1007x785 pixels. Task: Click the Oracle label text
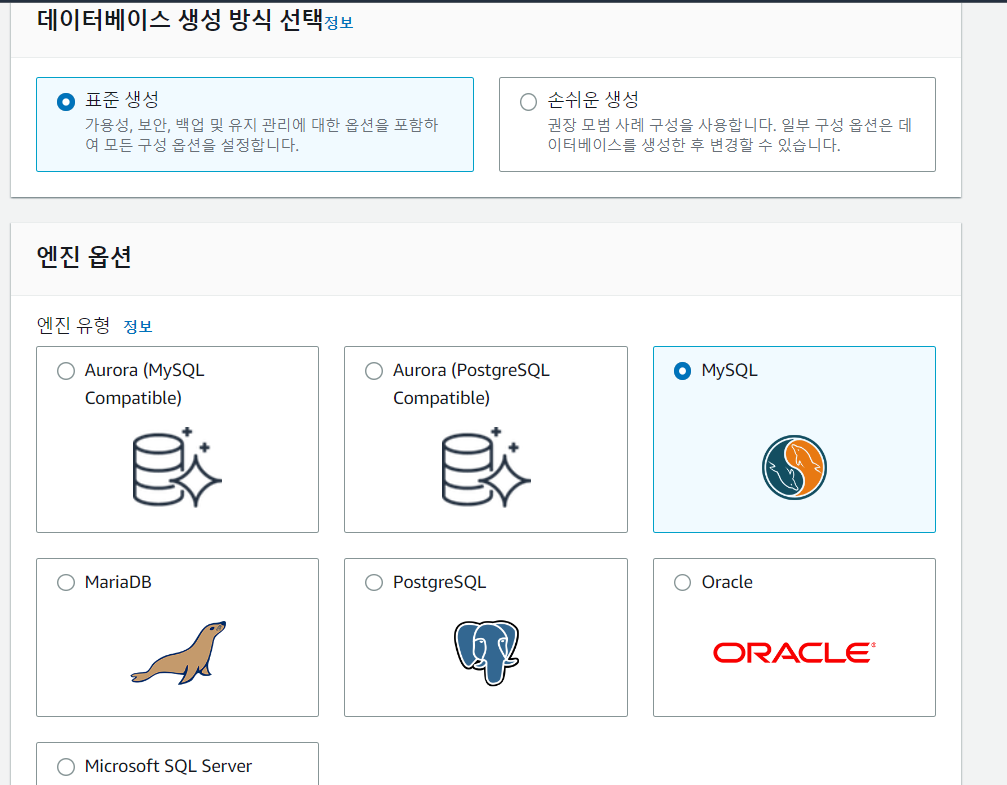(x=727, y=582)
